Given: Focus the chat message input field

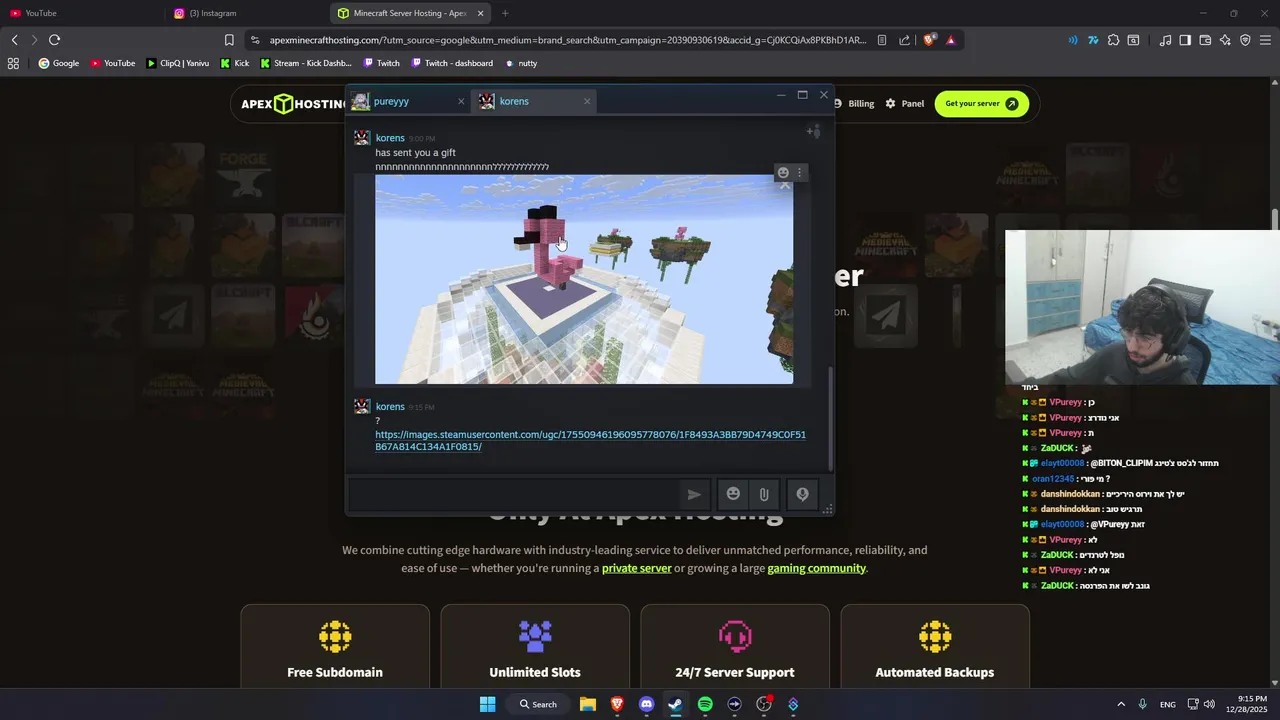Looking at the screenshot, I should point(514,494).
